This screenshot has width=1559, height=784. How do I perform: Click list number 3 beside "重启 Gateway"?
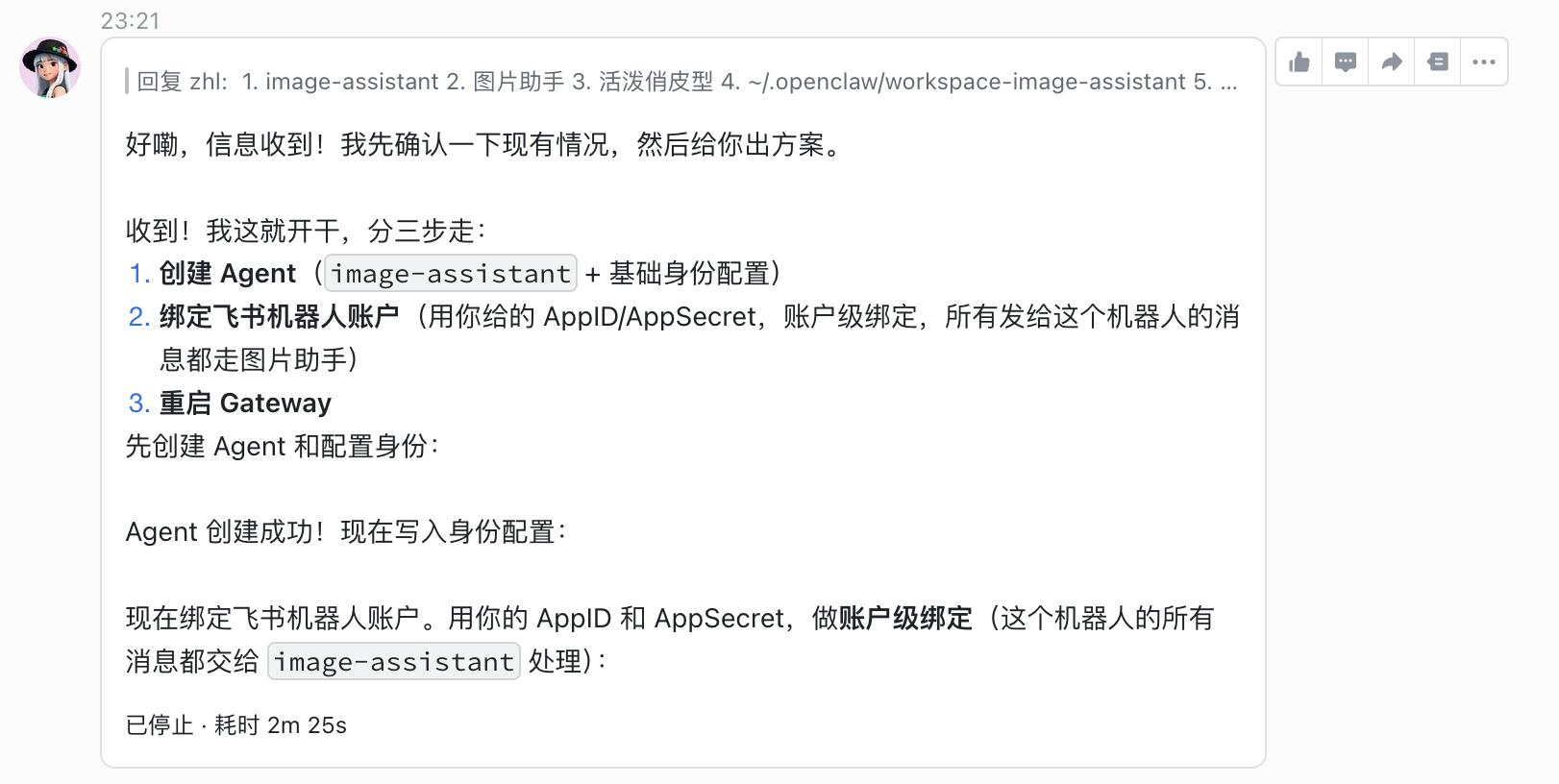139,404
